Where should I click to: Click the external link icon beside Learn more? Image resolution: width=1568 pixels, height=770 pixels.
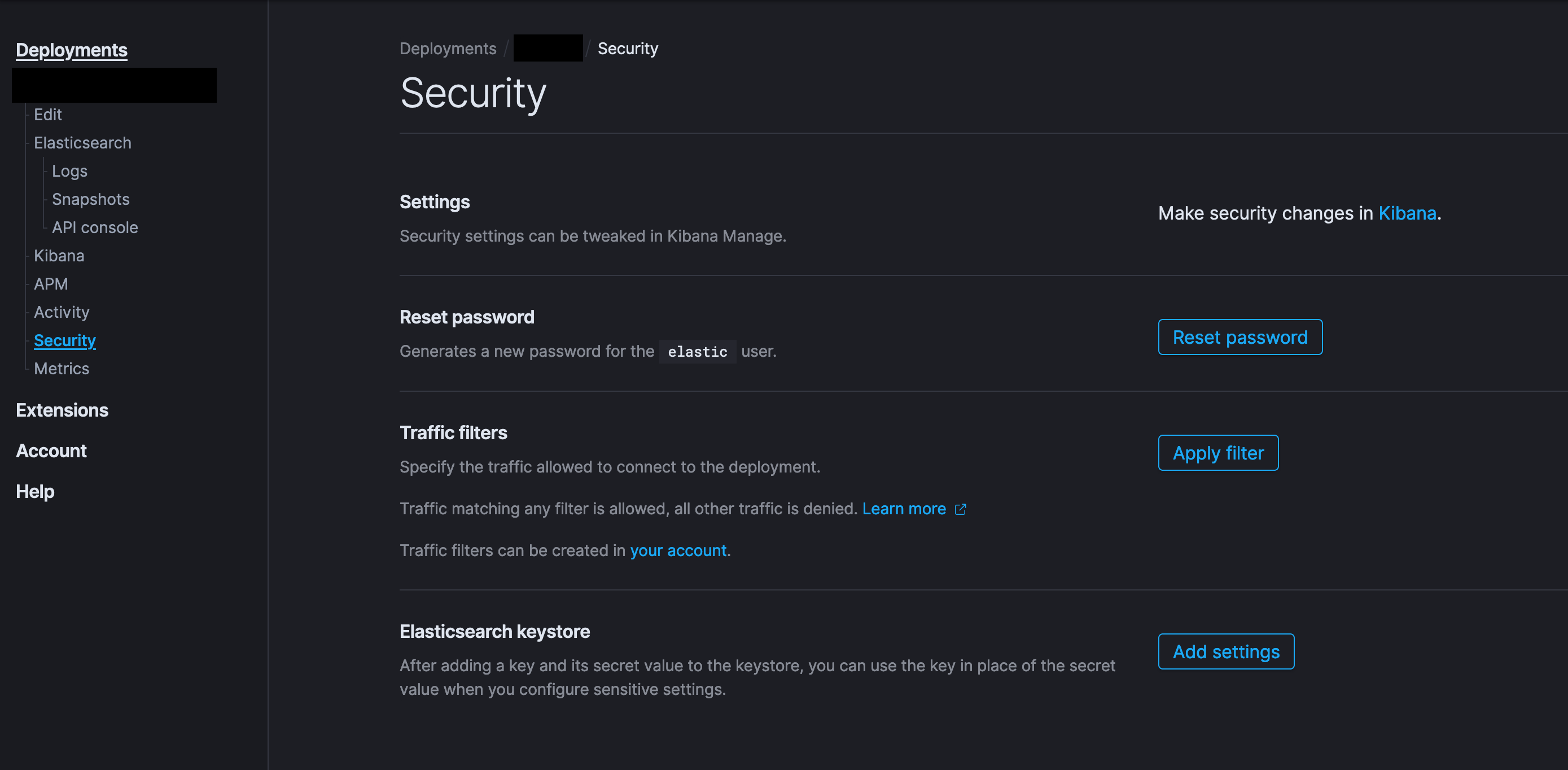[961, 510]
